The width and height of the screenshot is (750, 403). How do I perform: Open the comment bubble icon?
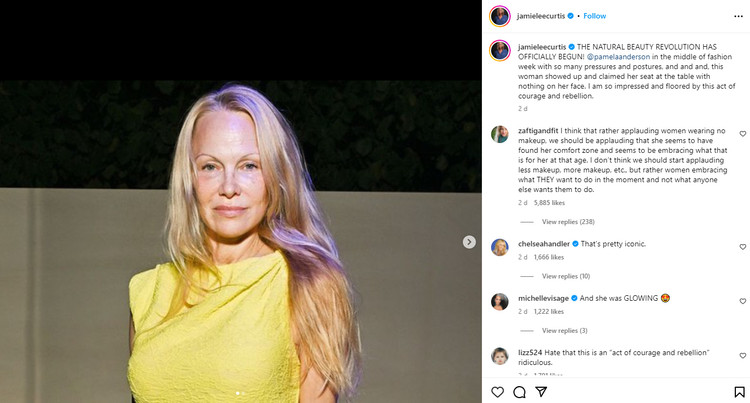(x=519, y=392)
